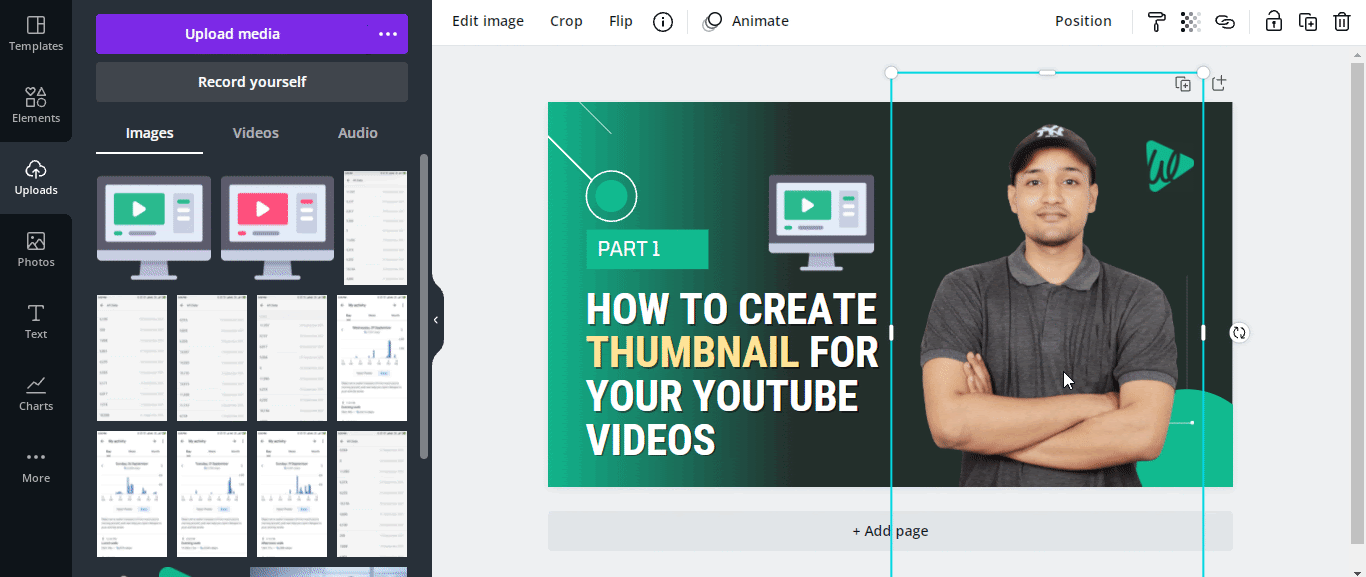This screenshot has height=577, width=1366.
Task: Toggle the lock icon for the element
Action: (x=1274, y=22)
